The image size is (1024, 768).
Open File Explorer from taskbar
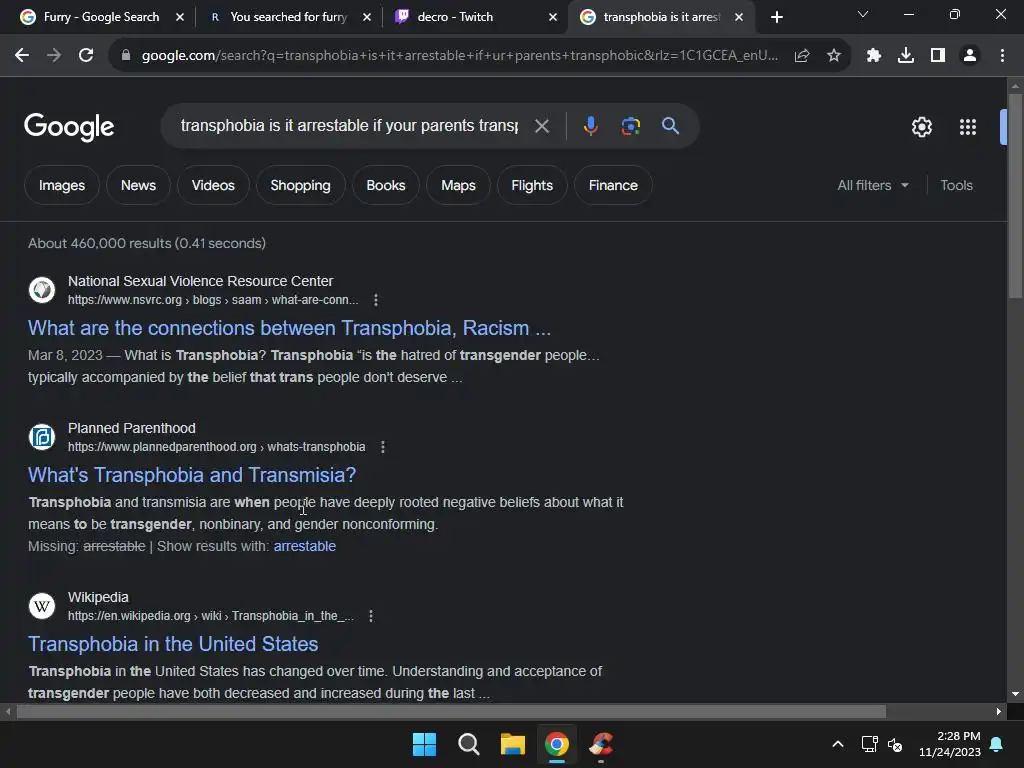(x=513, y=744)
